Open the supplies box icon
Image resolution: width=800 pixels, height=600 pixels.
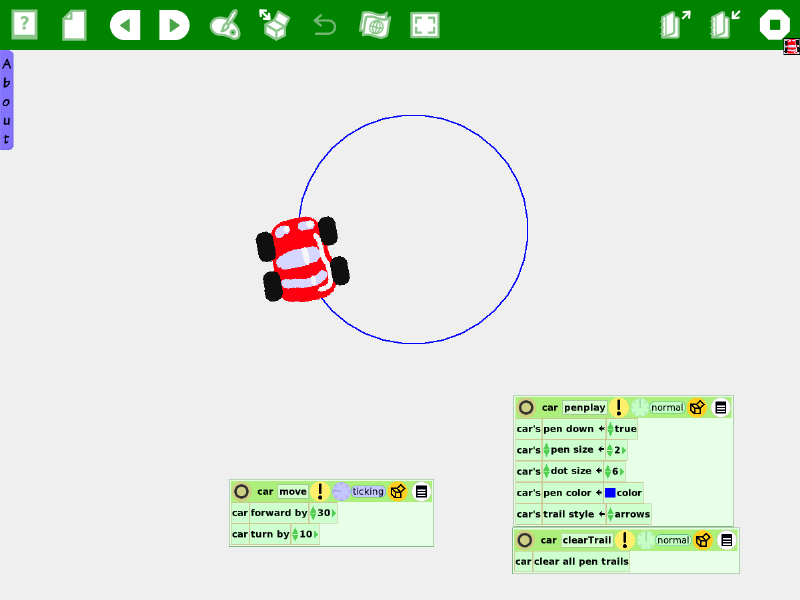(274, 24)
